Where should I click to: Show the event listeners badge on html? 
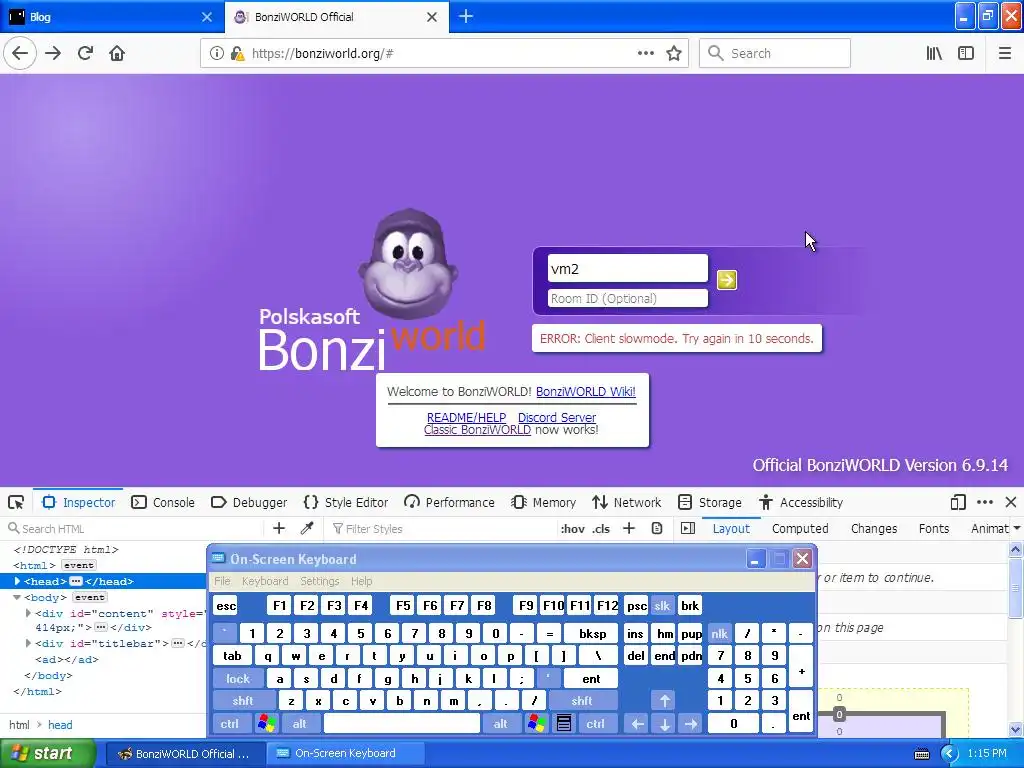tap(78, 565)
